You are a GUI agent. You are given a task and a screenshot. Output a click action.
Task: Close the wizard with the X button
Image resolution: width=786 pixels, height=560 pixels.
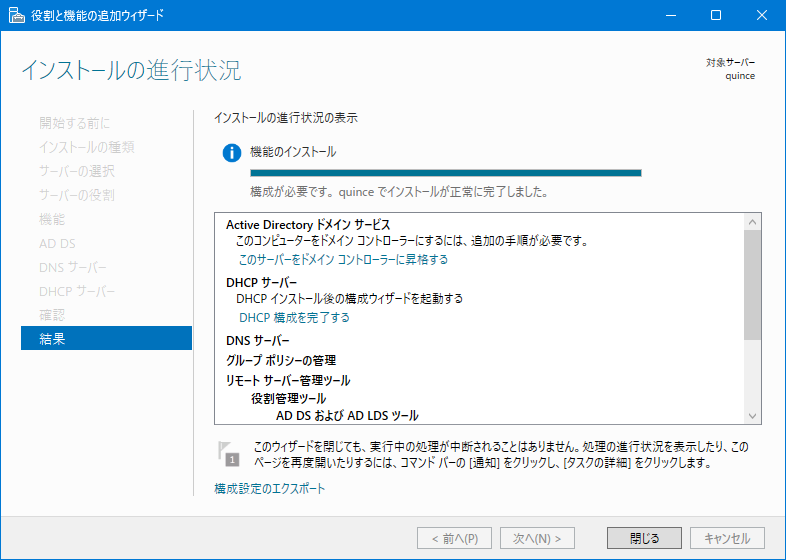tap(761, 16)
